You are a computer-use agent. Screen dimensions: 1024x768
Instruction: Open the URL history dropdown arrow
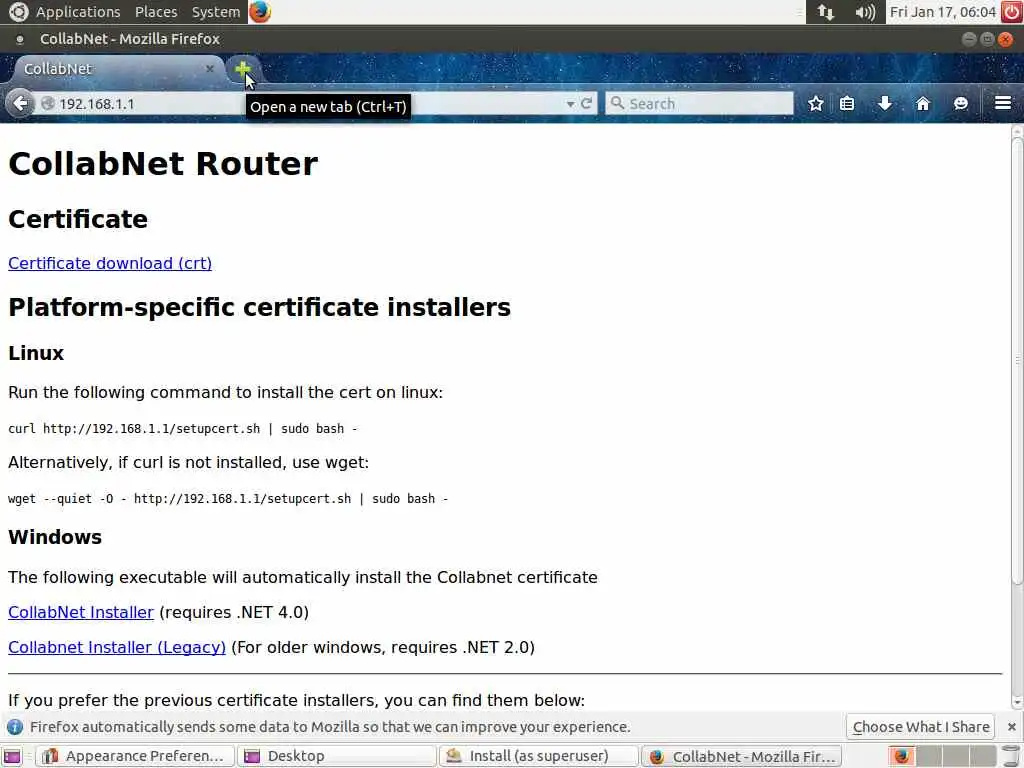pyautogui.click(x=570, y=104)
